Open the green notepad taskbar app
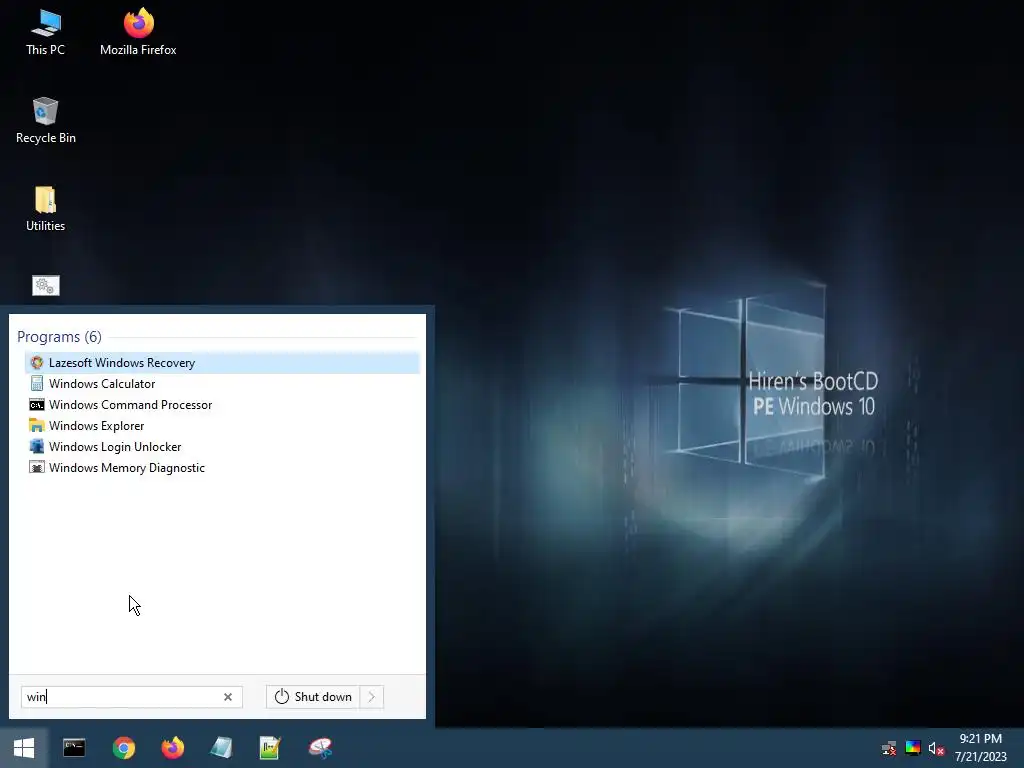 [270, 748]
